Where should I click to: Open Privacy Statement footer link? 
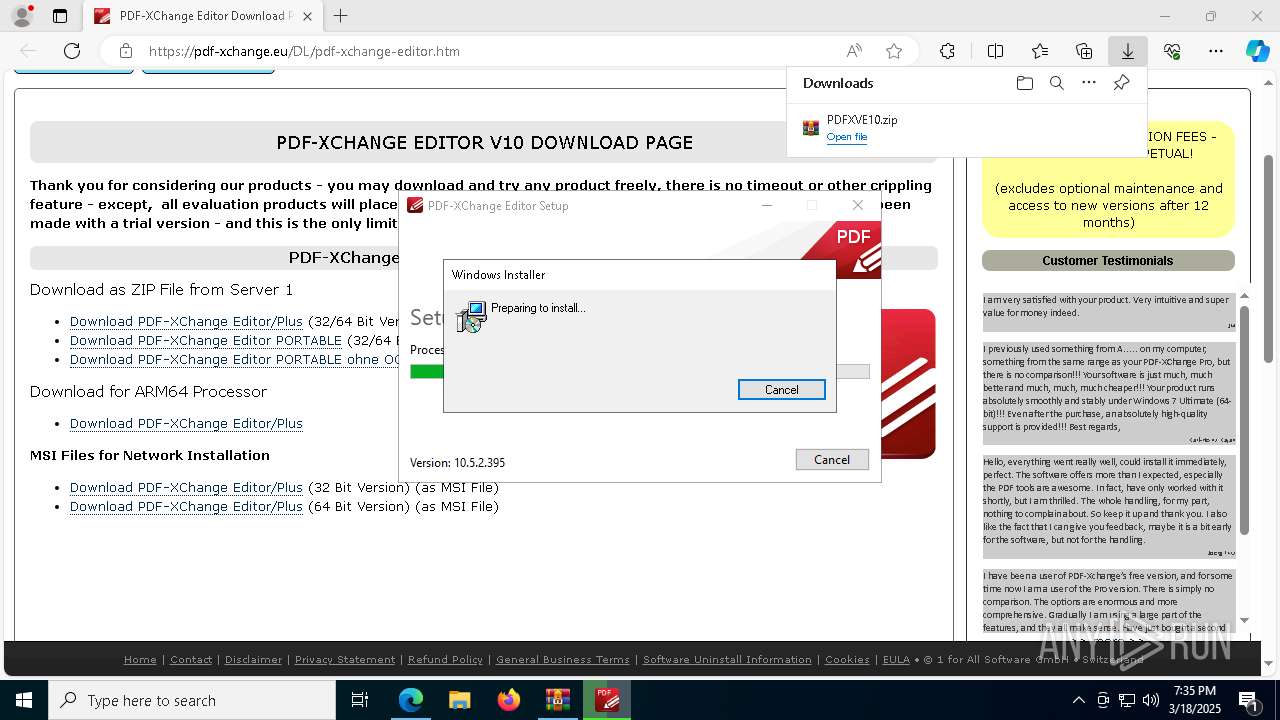345,660
